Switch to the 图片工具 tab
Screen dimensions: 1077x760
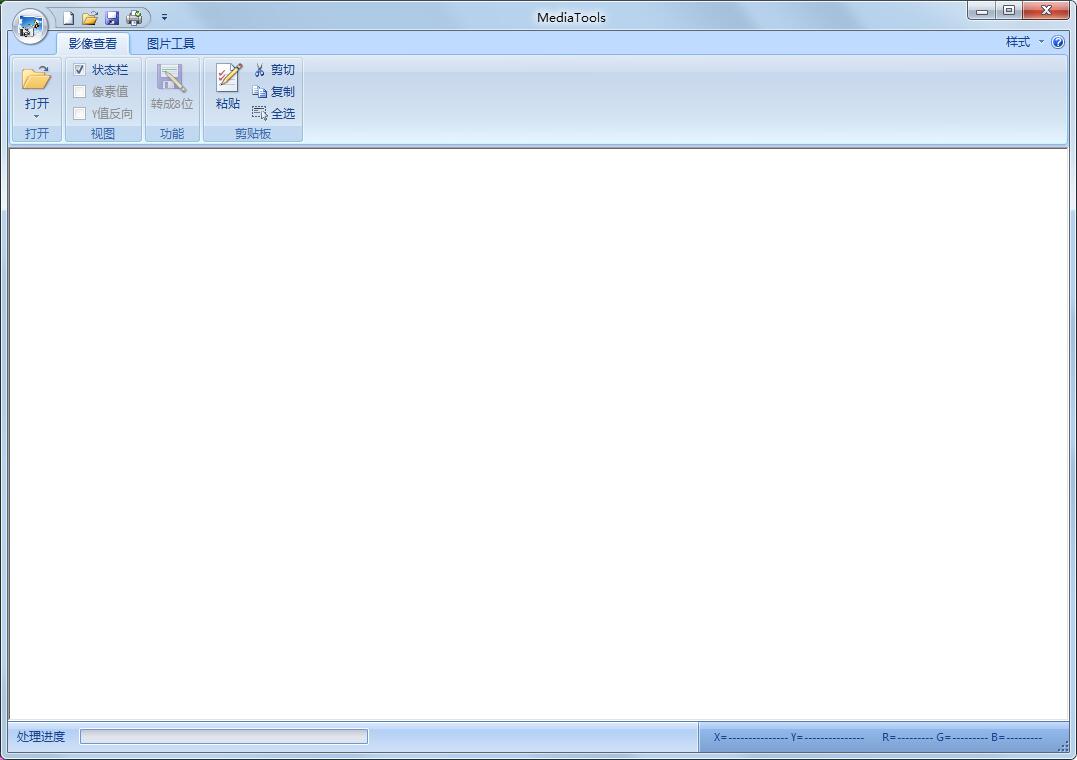(x=171, y=43)
